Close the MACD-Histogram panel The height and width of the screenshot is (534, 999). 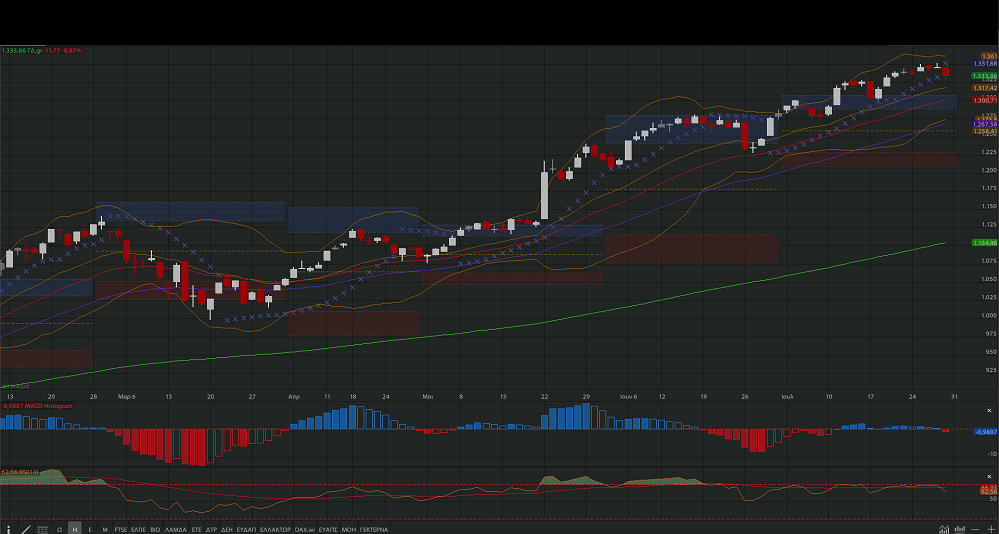[x=989, y=410]
